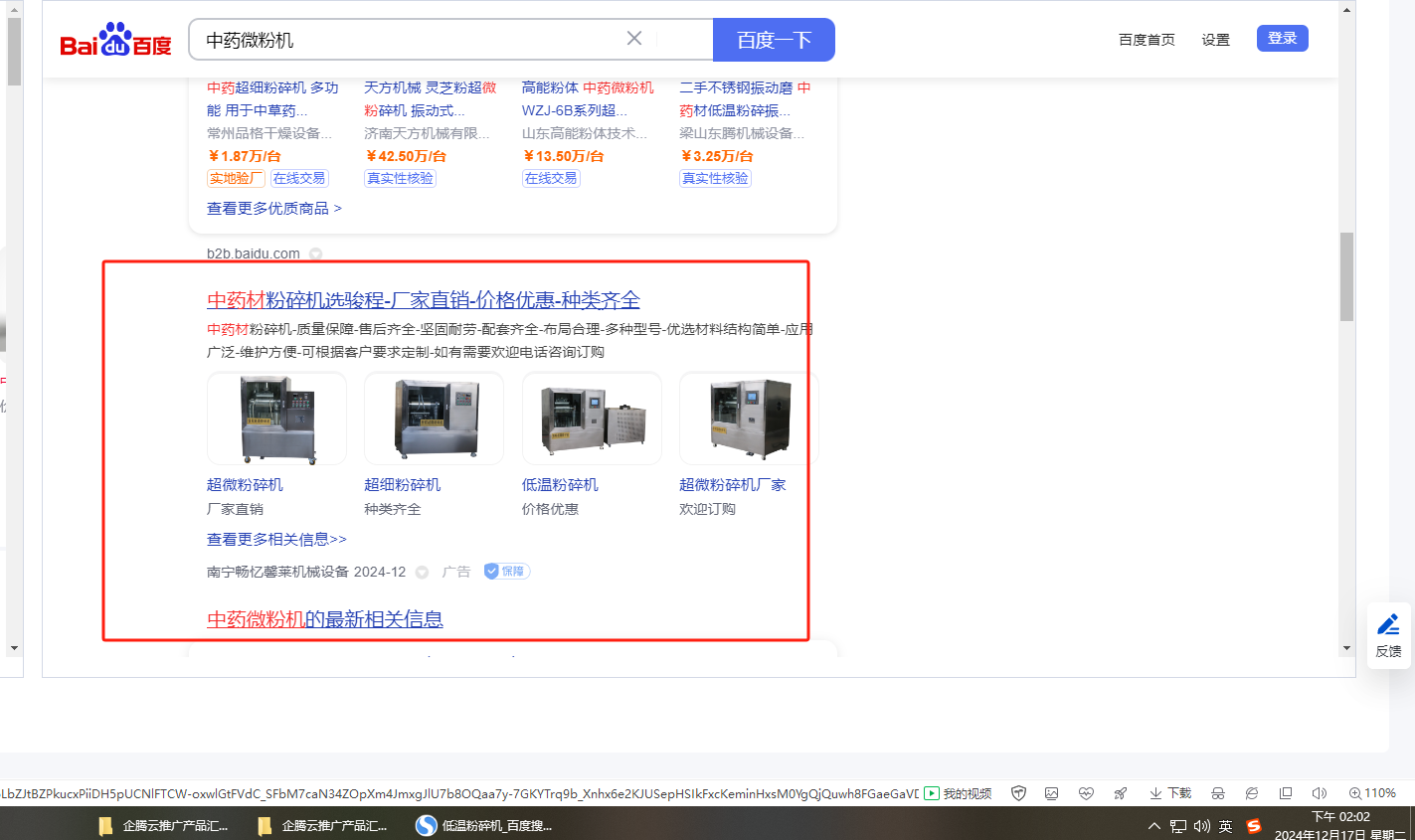The height and width of the screenshot is (840, 1415).
Task: Click the Sogou input method tray icon
Action: (x=1254, y=826)
